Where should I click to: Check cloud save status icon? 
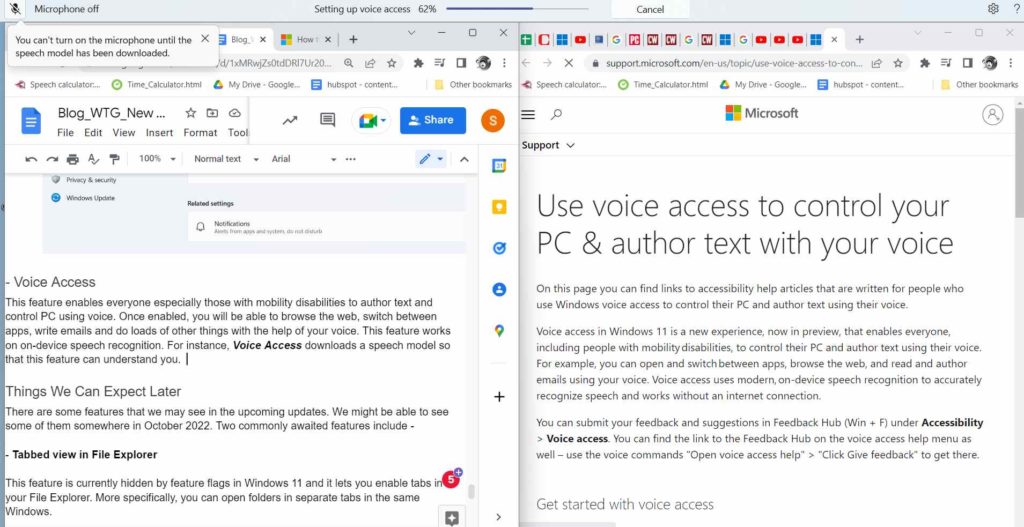[x=234, y=113]
